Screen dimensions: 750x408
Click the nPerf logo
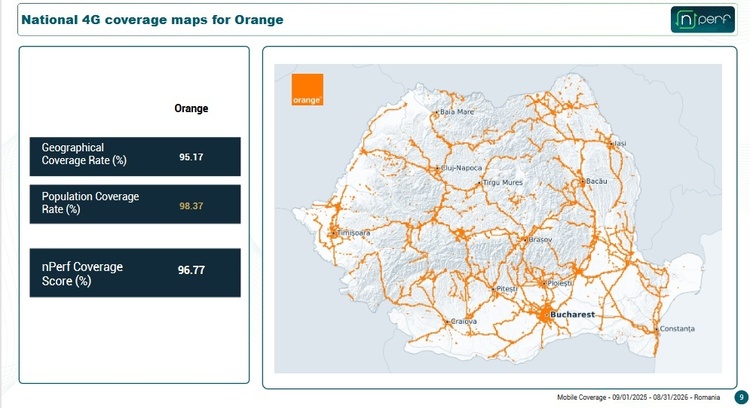tap(703, 20)
